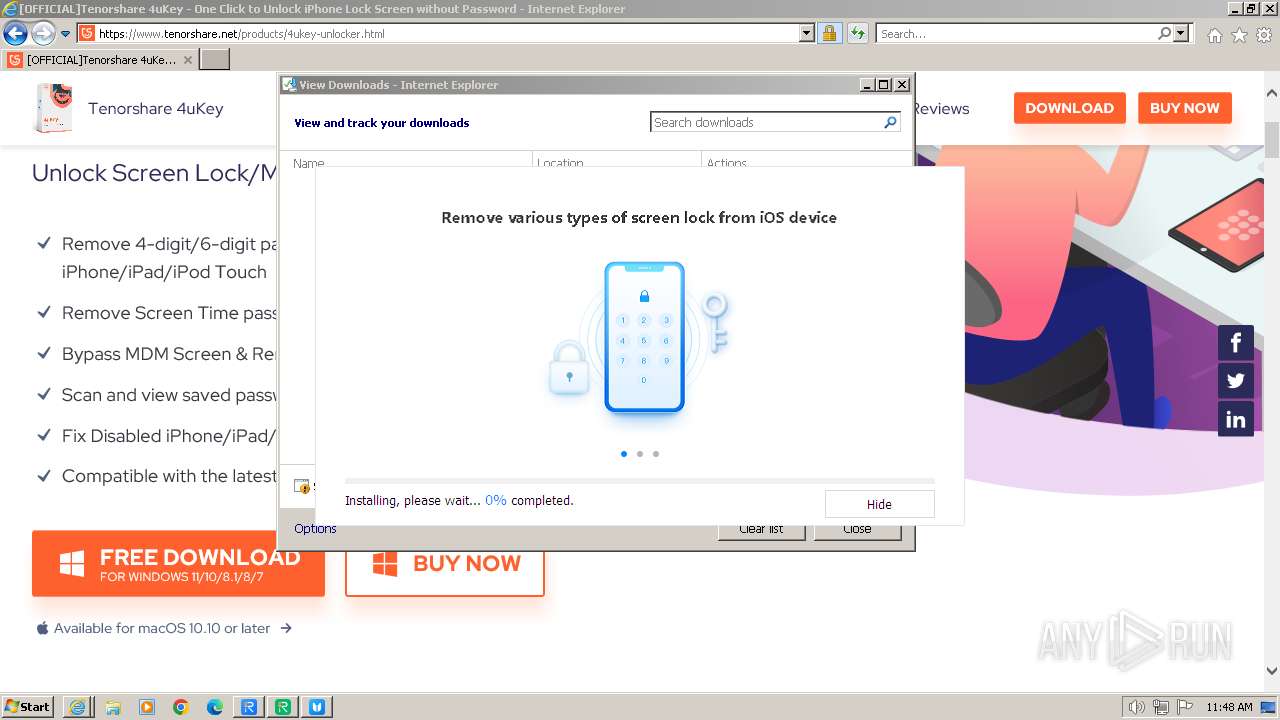Share page via LinkedIn icon
Viewport: 1280px width, 720px height.
1236,419
